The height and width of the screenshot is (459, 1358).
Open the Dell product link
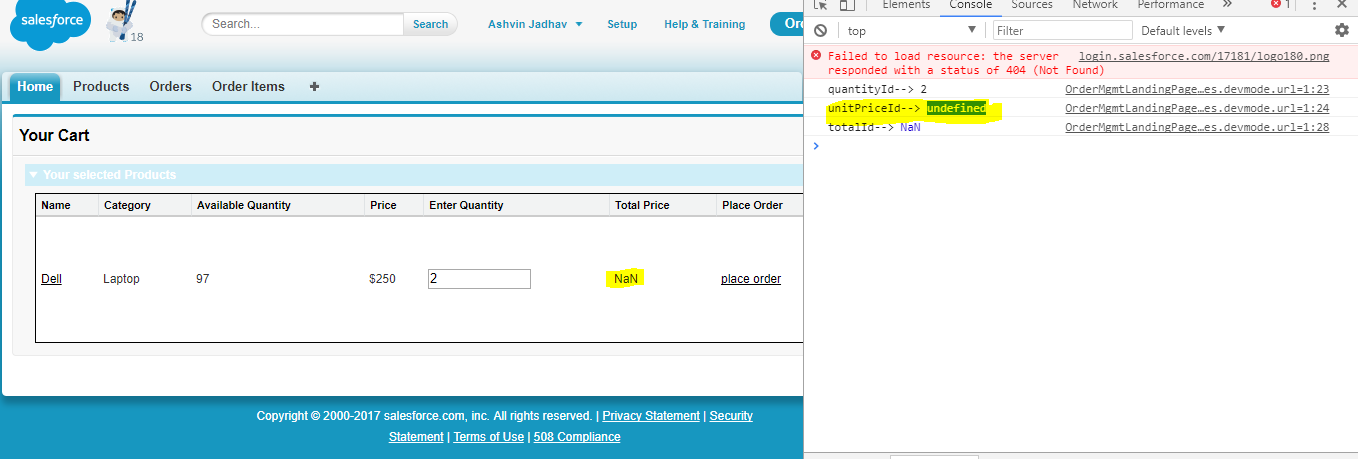(51, 279)
